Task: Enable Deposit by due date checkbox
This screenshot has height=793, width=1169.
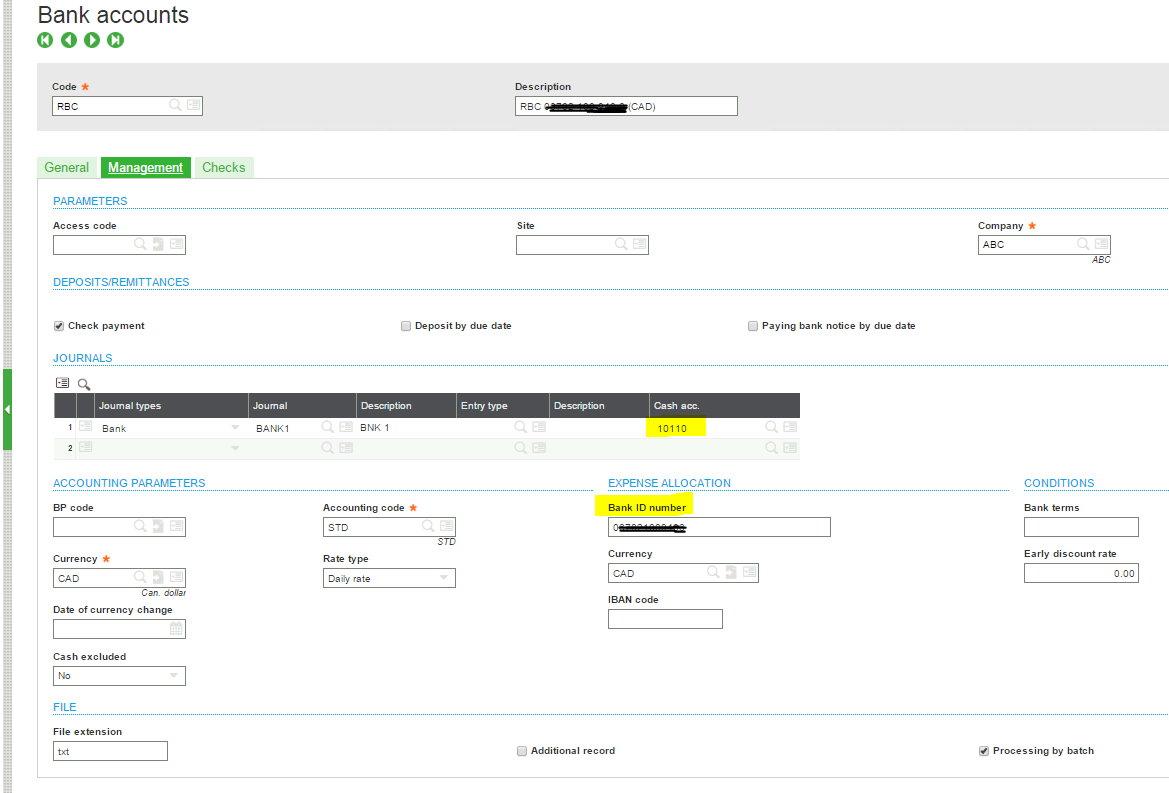Action: point(406,326)
